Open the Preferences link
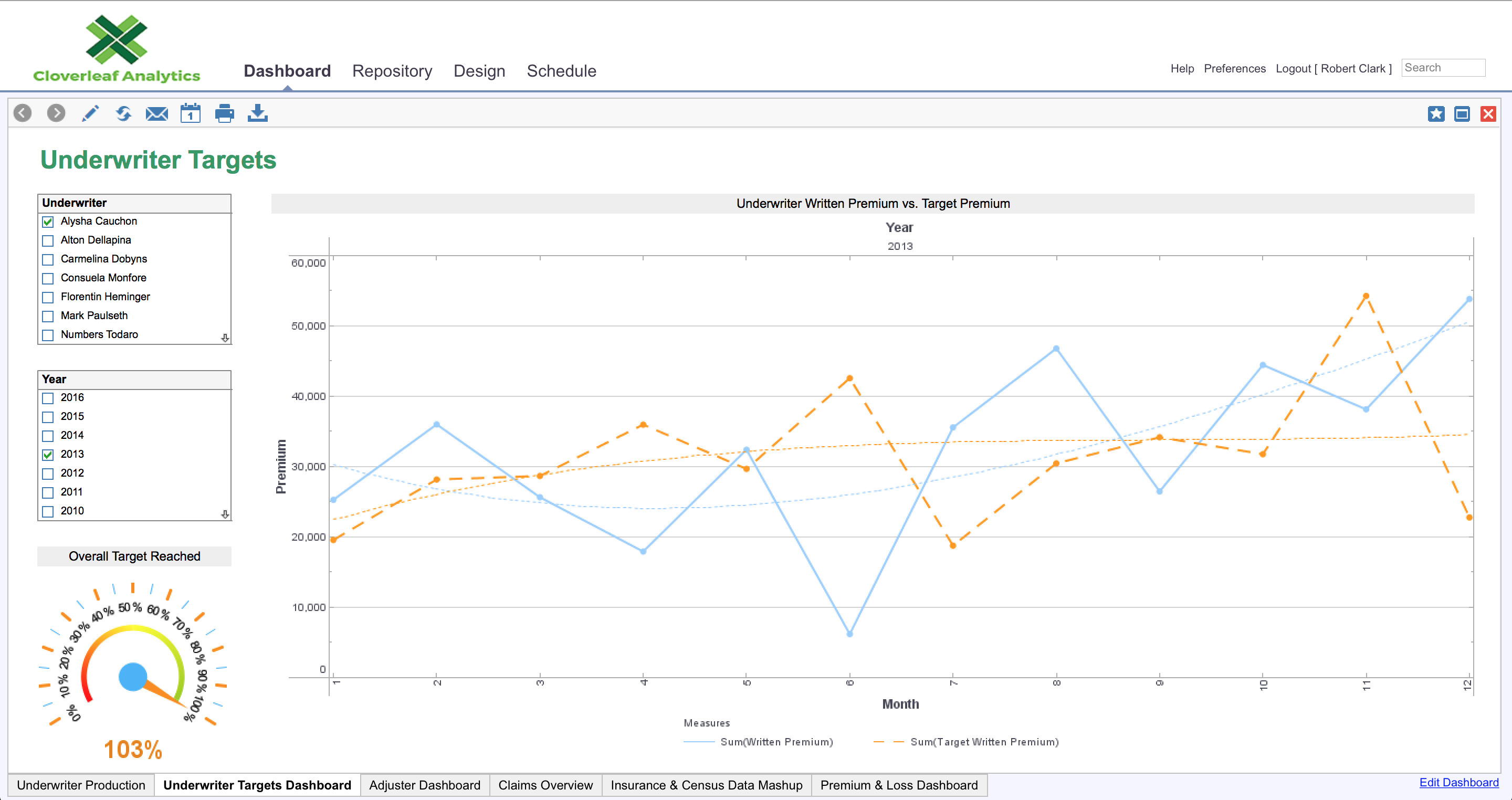The image size is (1512, 800). click(1234, 69)
